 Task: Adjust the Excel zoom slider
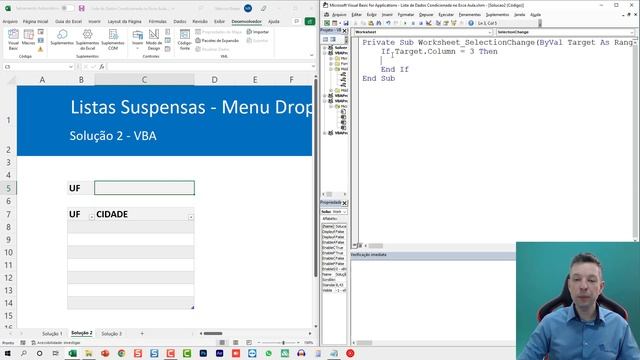[283, 342]
